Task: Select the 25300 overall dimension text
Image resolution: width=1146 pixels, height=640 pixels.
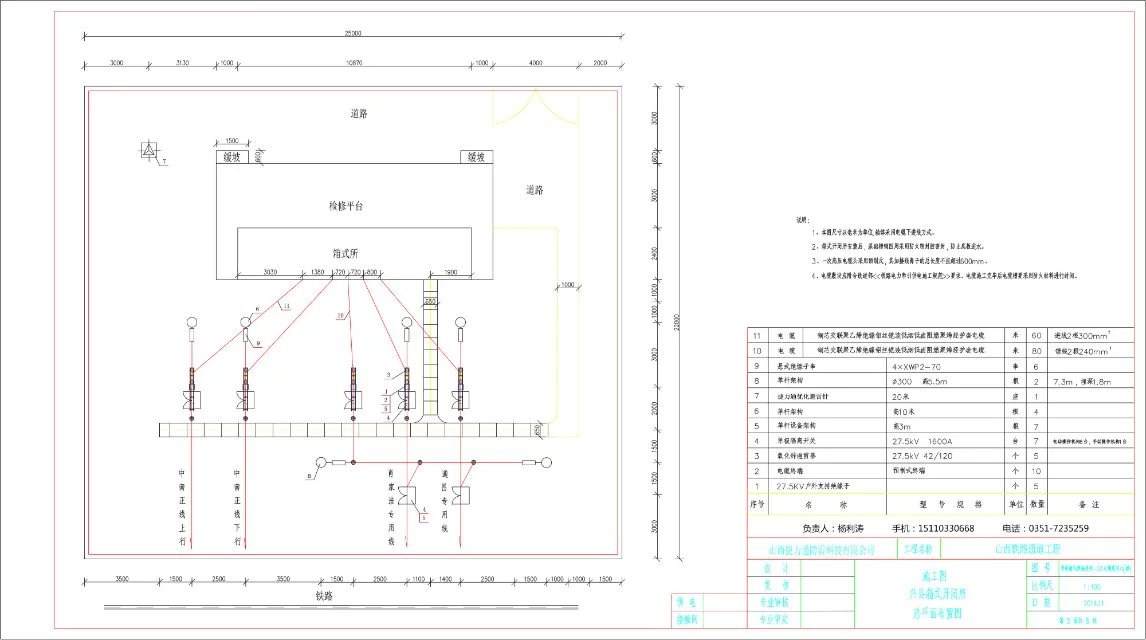Action: click(x=352, y=34)
